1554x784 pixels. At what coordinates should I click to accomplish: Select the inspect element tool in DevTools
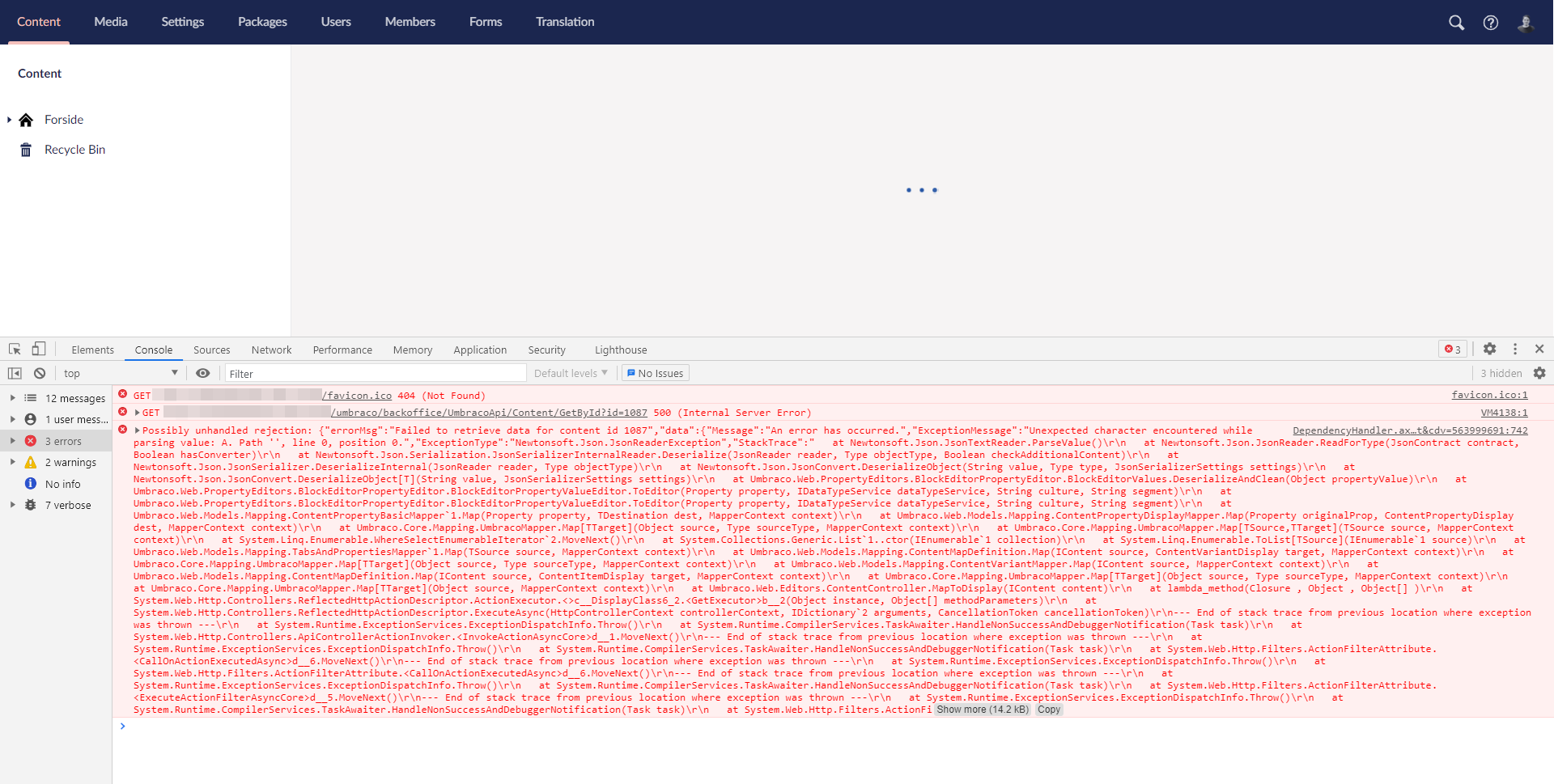click(13, 349)
